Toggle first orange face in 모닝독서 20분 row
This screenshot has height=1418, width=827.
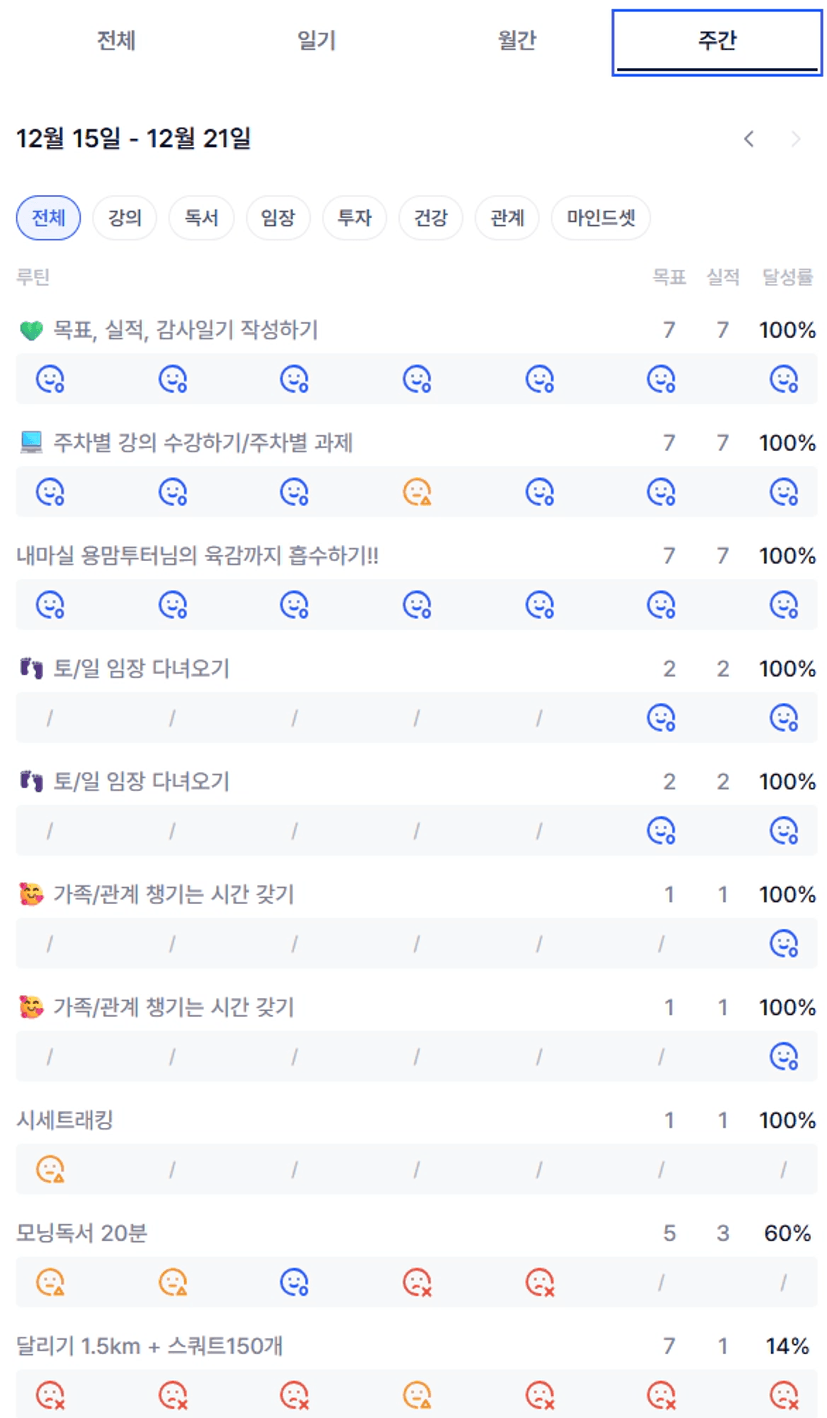(50, 1281)
